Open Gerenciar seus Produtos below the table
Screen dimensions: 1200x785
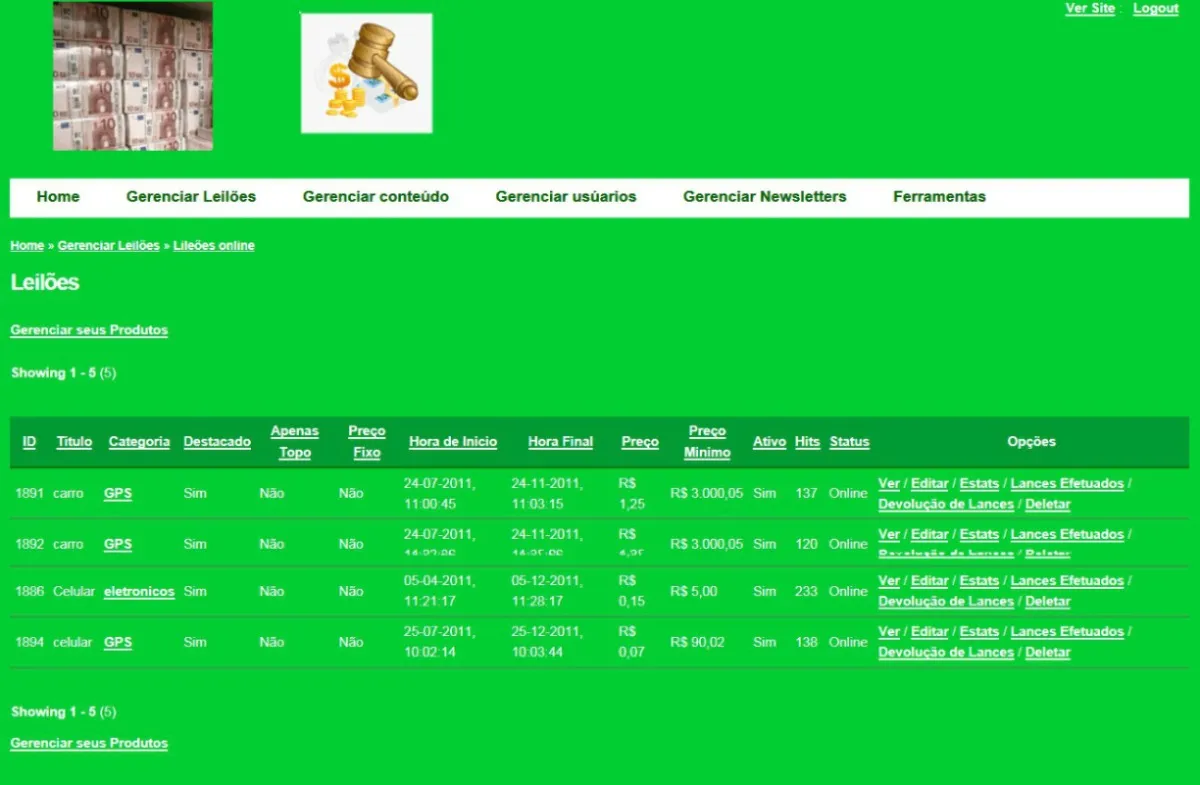[89, 743]
